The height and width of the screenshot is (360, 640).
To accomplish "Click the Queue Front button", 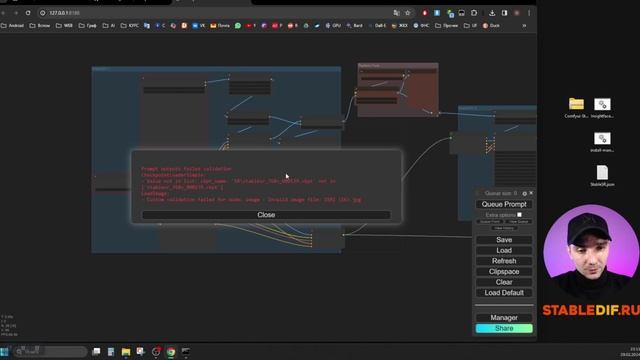I will (490, 222).
